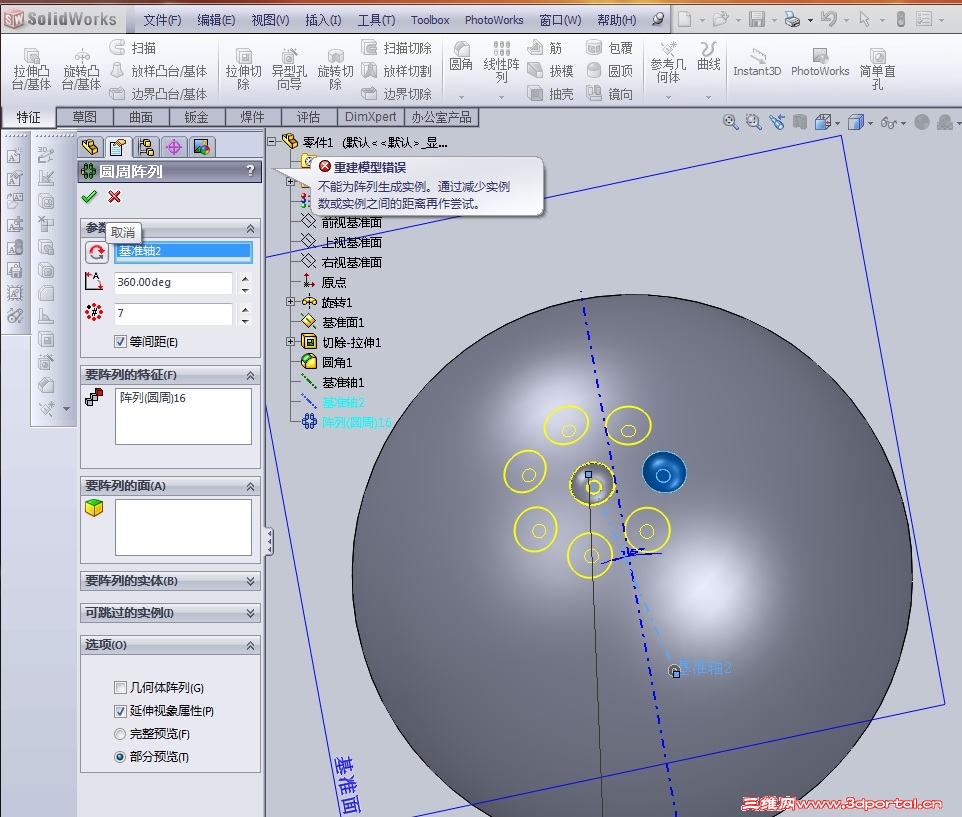962x817 pixels.
Task: Collapse the 参数 parameters section
Action: pos(250,229)
